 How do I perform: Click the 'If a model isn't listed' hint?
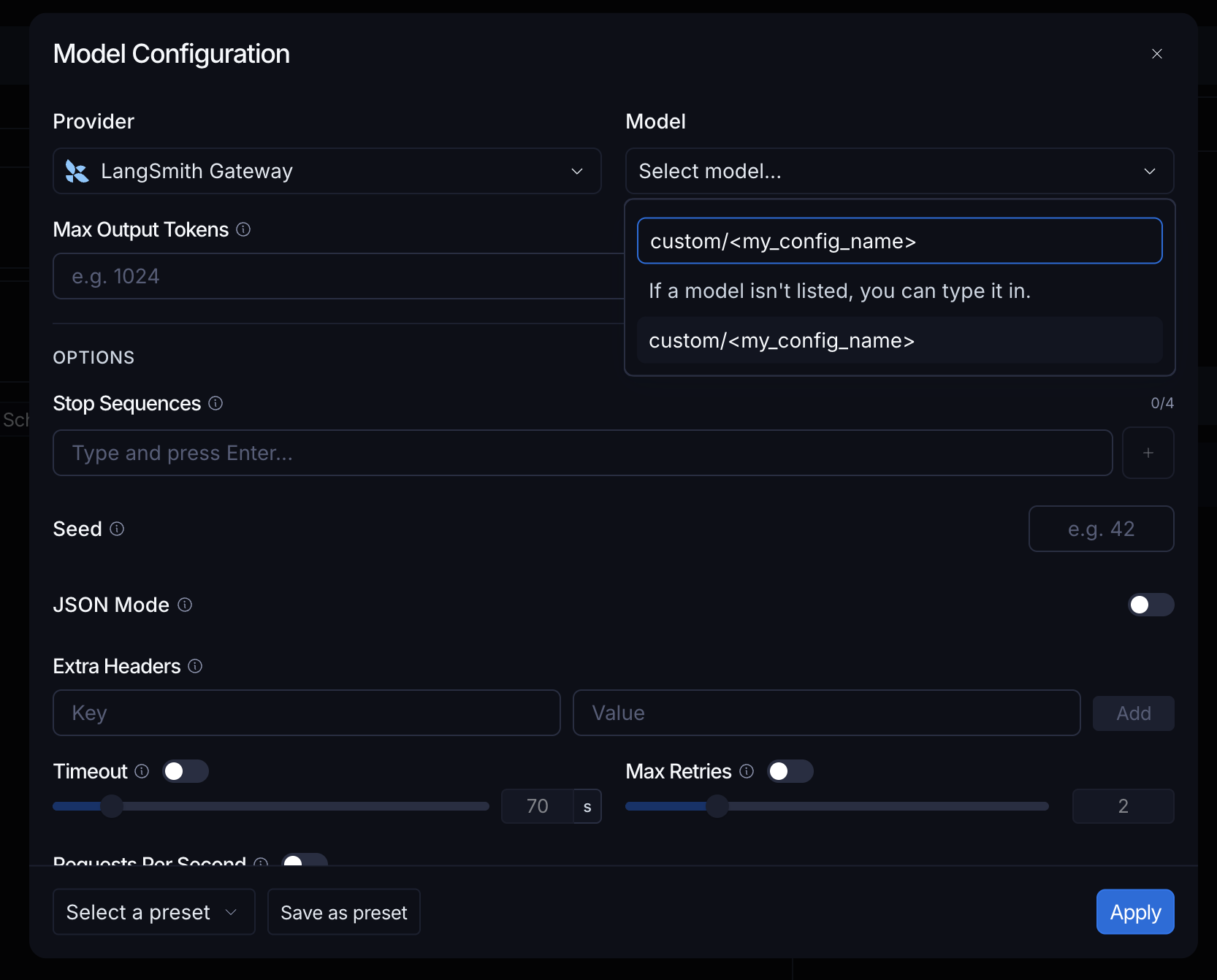[840, 291]
